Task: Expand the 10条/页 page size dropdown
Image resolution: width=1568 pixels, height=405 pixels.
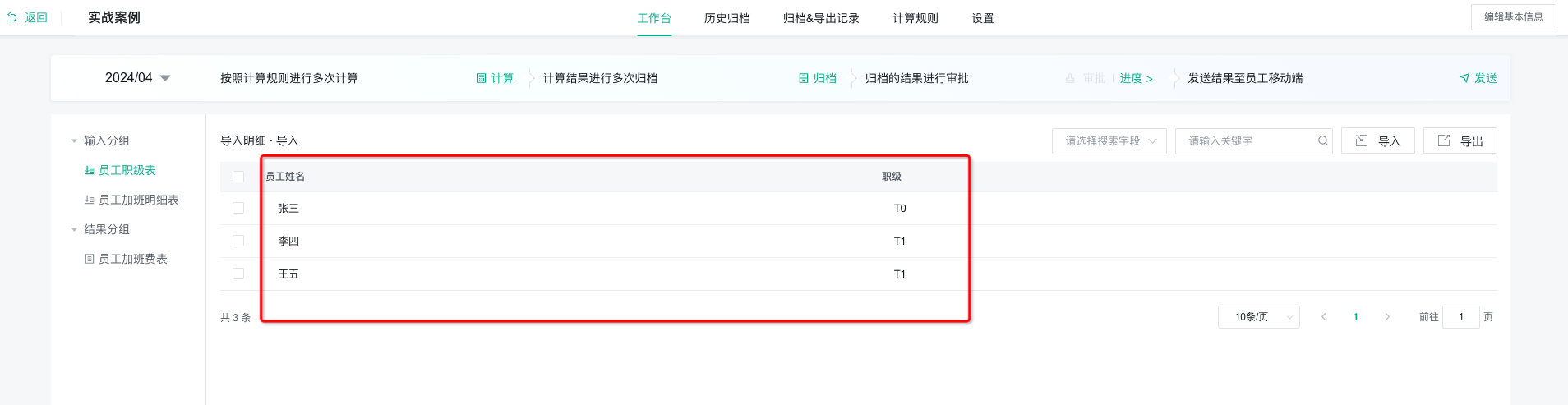Action: click(1258, 317)
